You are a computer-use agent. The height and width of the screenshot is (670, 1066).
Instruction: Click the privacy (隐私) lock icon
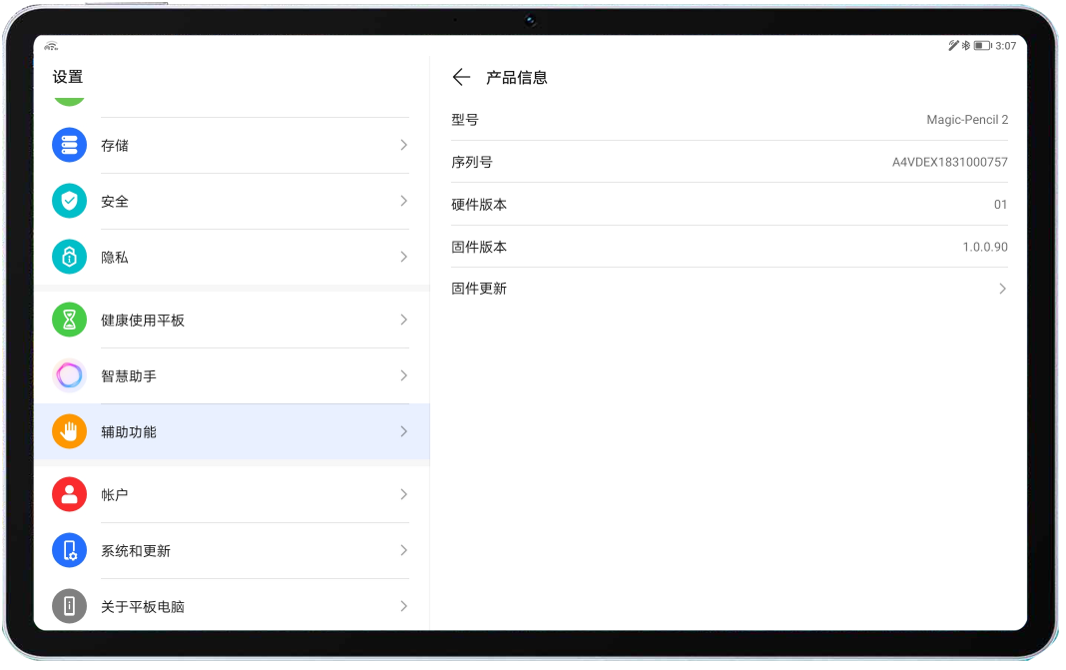69,257
